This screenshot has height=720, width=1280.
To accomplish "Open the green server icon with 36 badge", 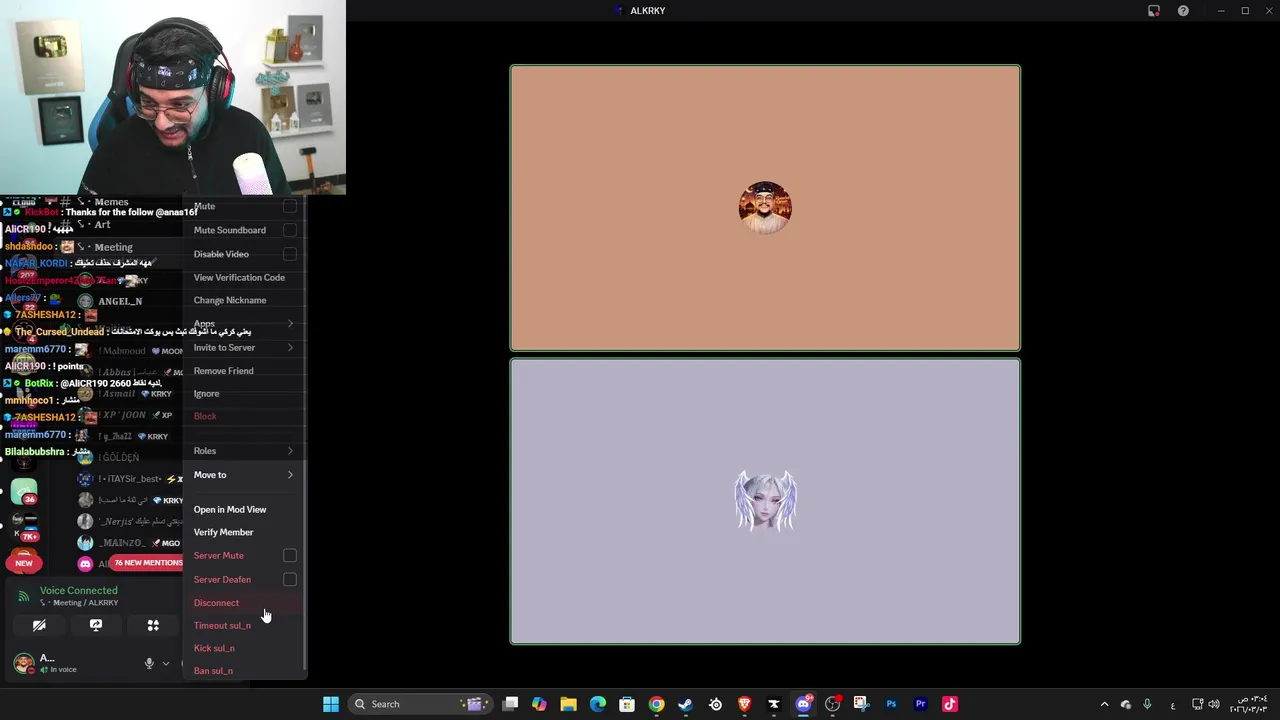I will [24, 491].
